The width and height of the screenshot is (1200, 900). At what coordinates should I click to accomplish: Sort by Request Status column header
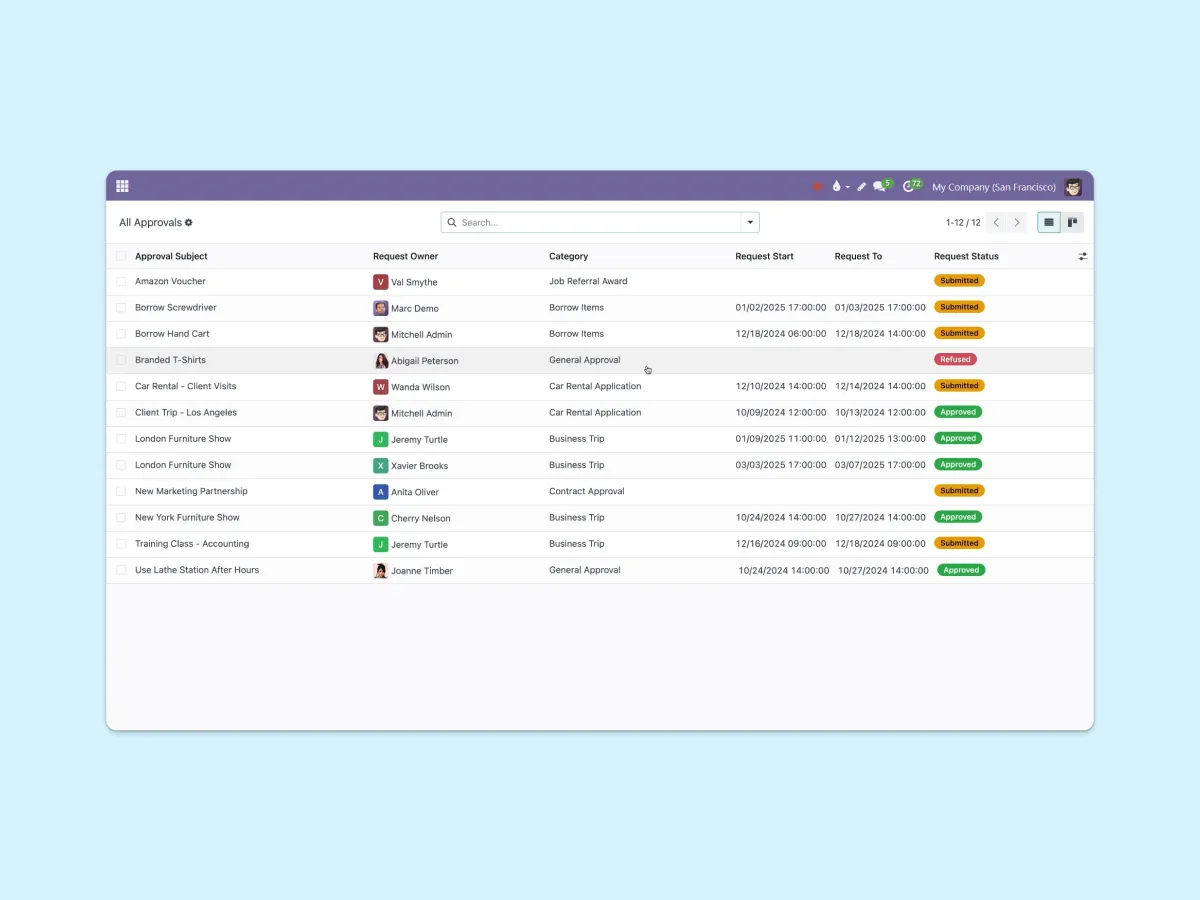click(966, 257)
